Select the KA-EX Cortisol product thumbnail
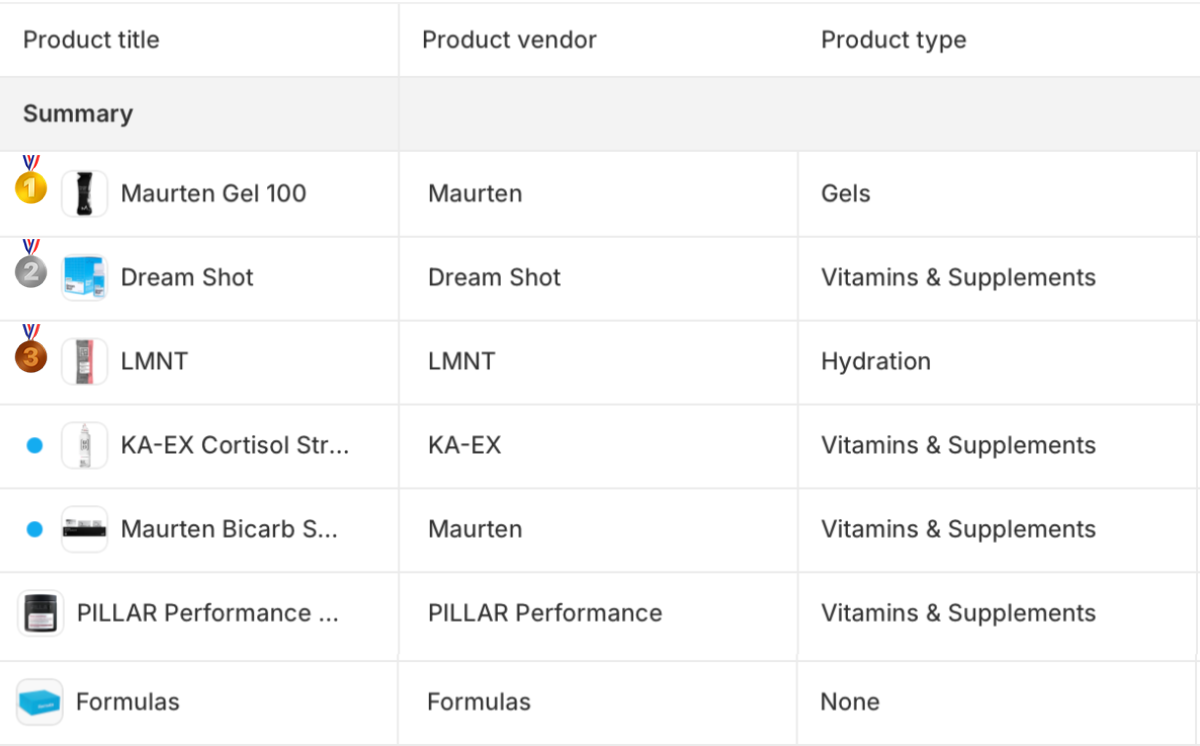Viewport: 1200px width, 746px height. pos(84,445)
